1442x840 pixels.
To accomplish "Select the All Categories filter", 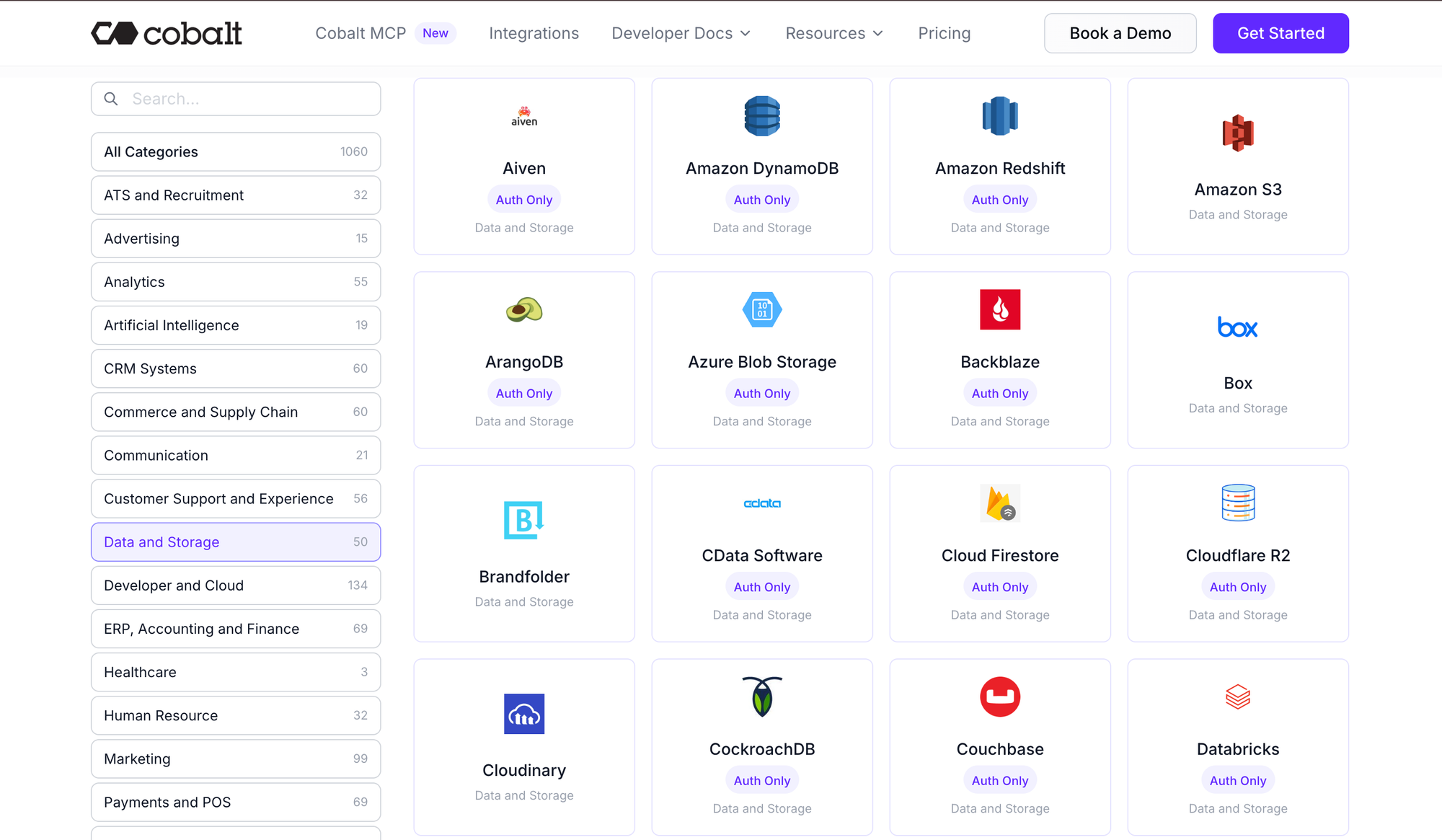I will click(236, 151).
